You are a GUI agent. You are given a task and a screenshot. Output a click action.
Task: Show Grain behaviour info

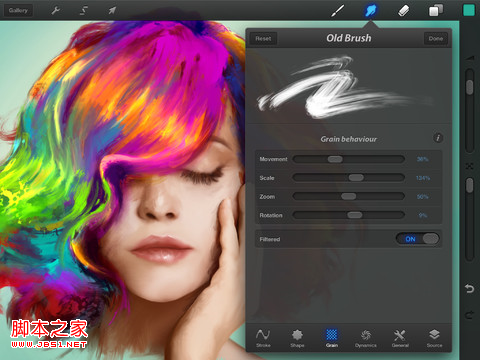[x=438, y=138]
